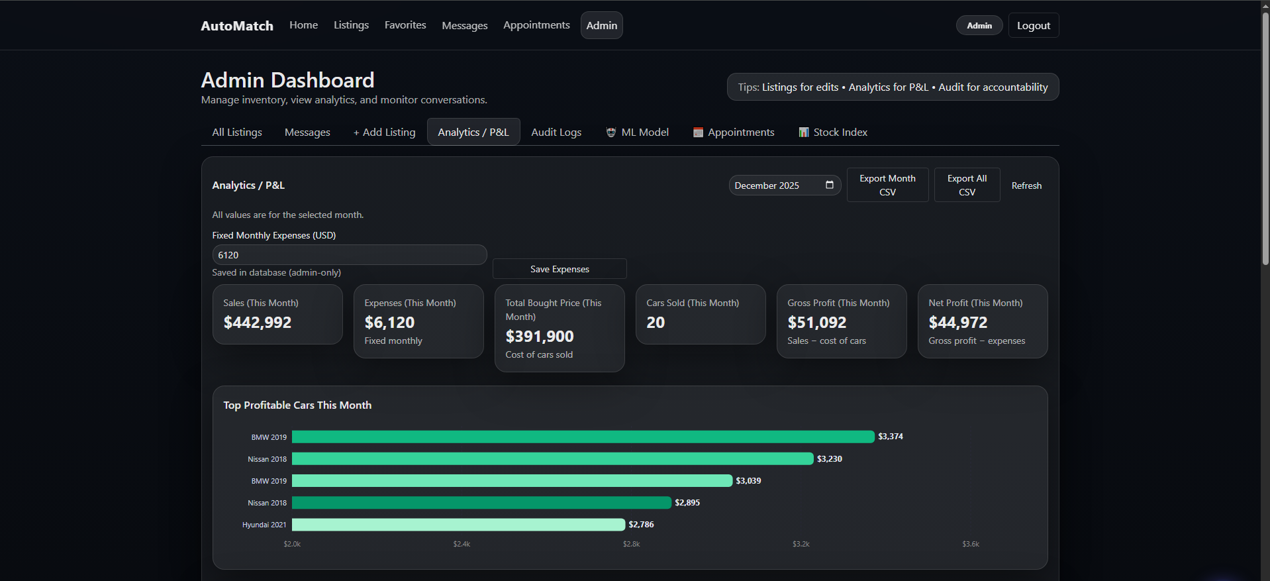The height and width of the screenshot is (581, 1270).
Task: Click the $3,230 Nissan 2018 bar
Action: click(553, 459)
